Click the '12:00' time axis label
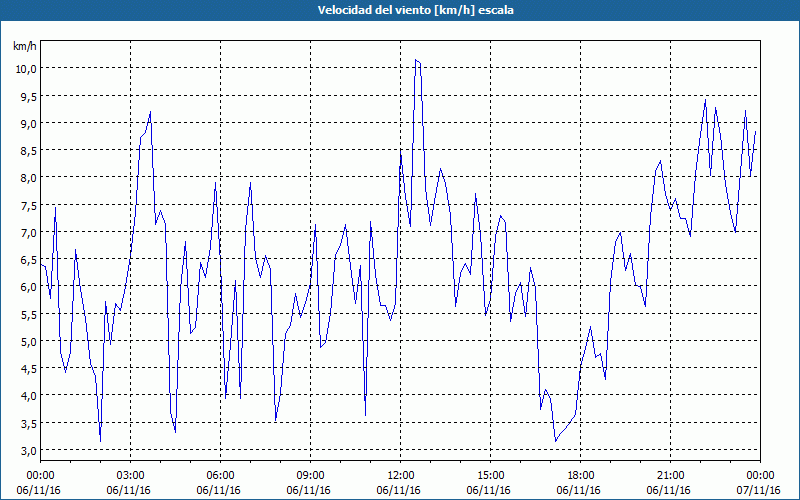 point(401,476)
